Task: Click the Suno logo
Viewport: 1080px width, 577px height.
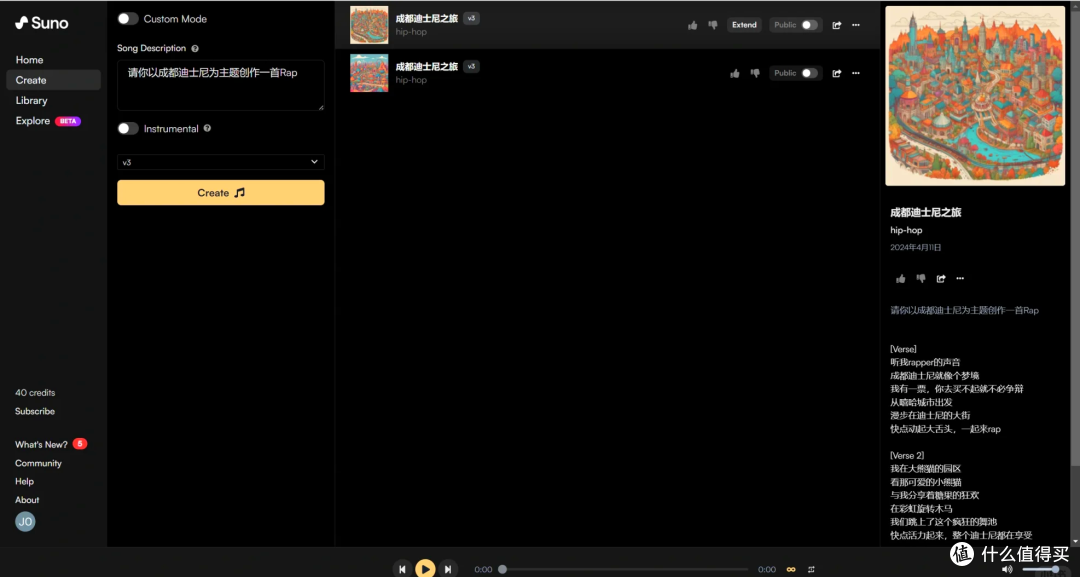Action: 41,23
